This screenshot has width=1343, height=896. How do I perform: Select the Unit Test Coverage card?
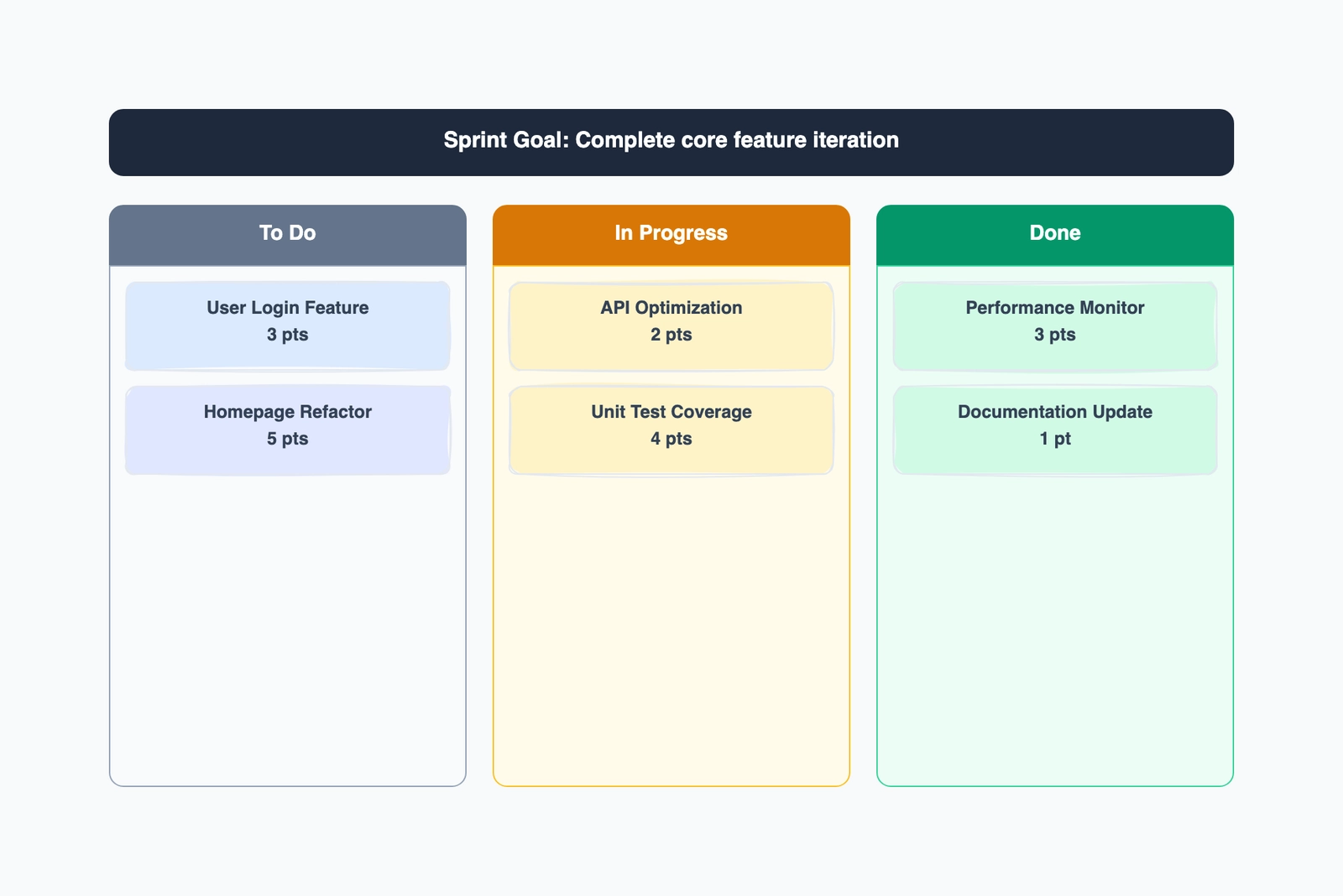pos(671,430)
